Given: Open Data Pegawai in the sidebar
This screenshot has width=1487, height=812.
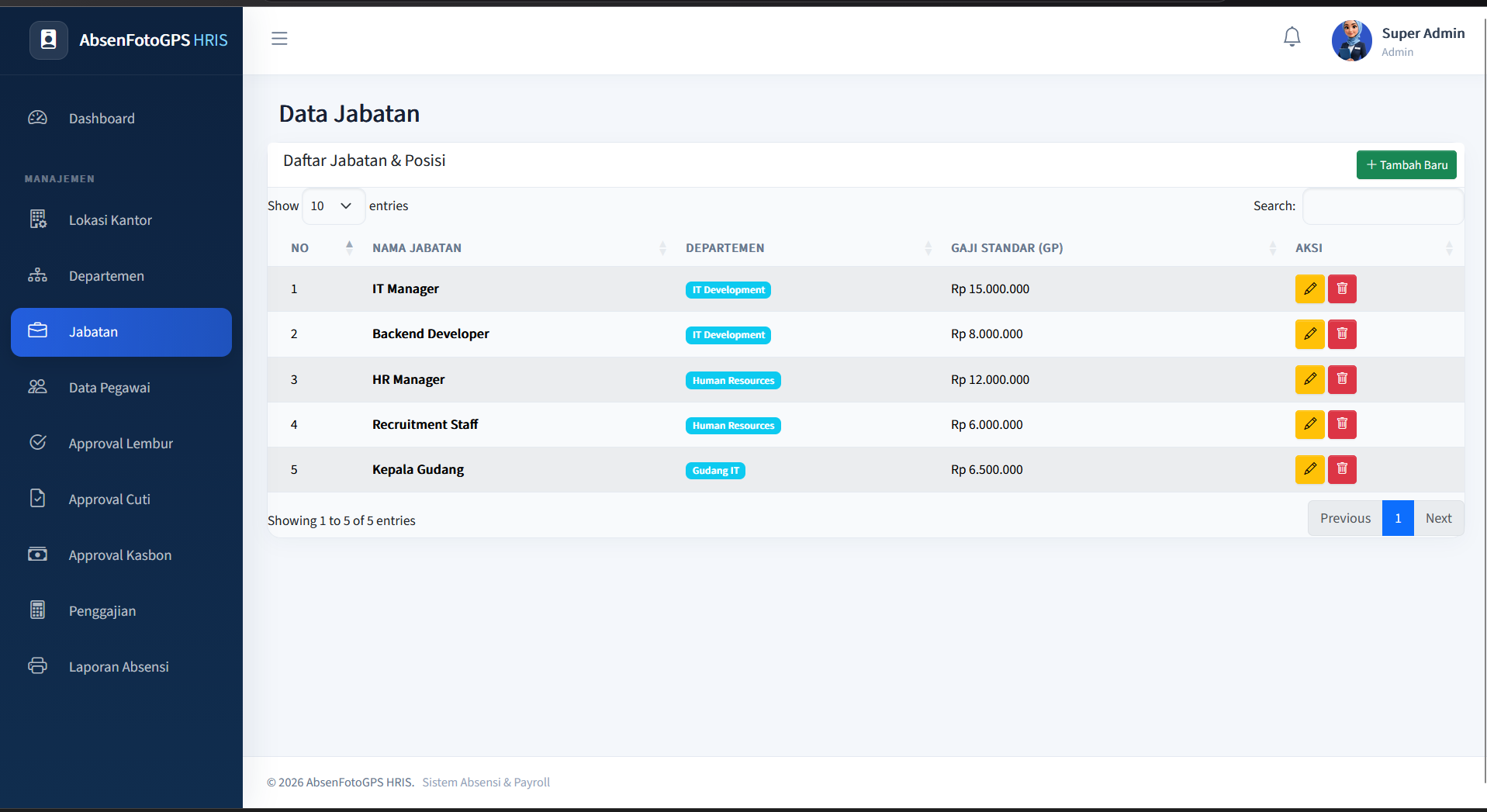Looking at the screenshot, I should coord(121,388).
